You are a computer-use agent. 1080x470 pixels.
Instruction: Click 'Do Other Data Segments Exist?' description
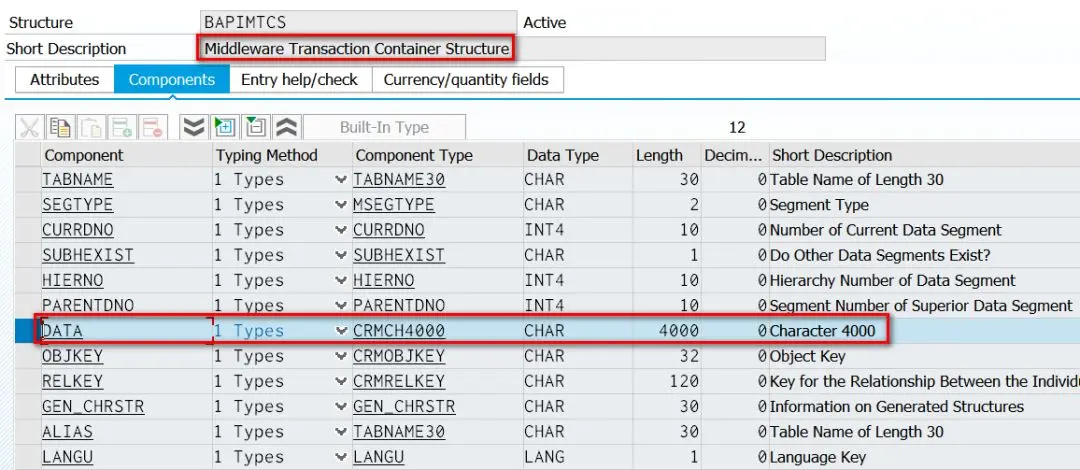coord(880,256)
